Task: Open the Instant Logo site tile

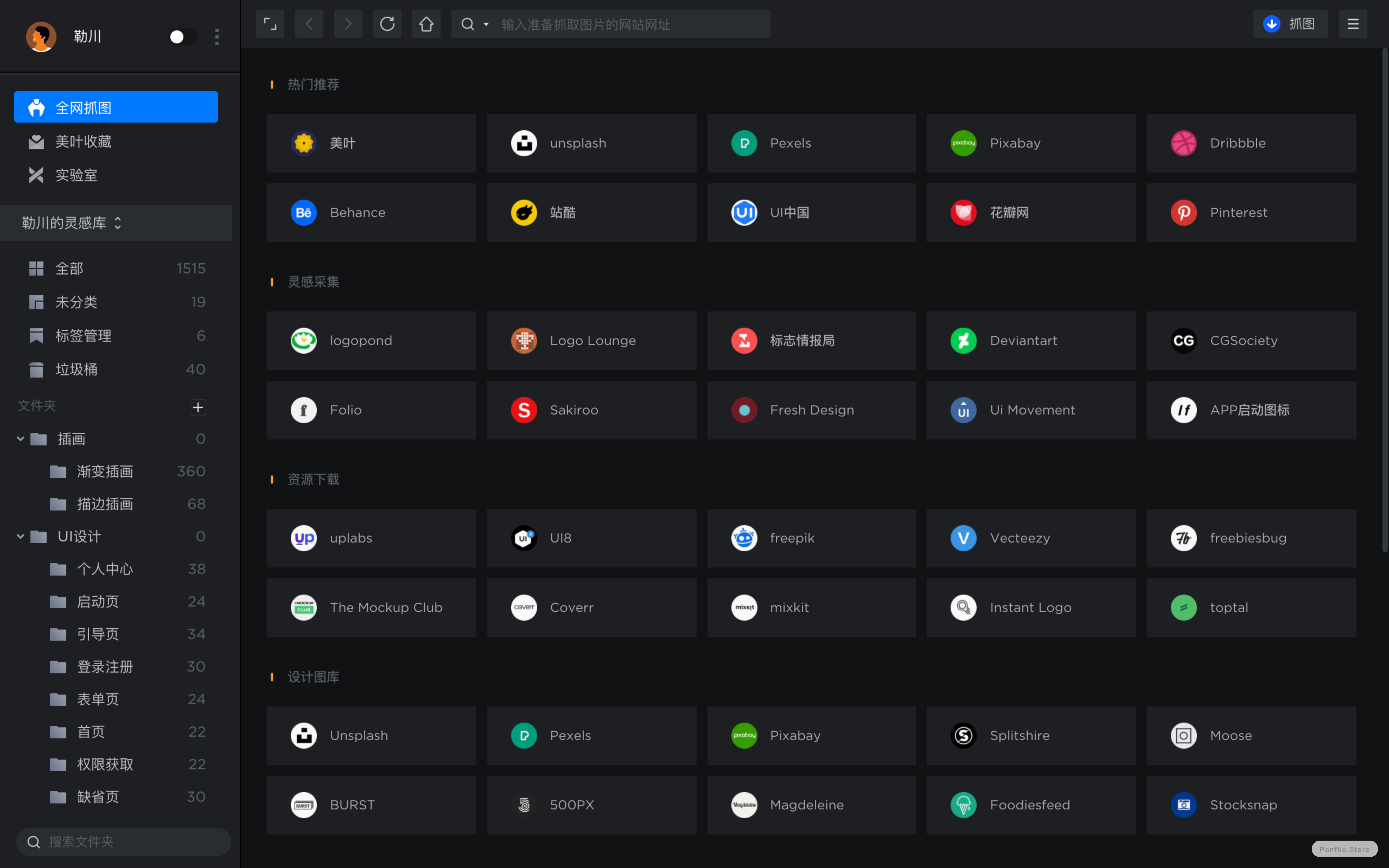Action: coord(1031,607)
